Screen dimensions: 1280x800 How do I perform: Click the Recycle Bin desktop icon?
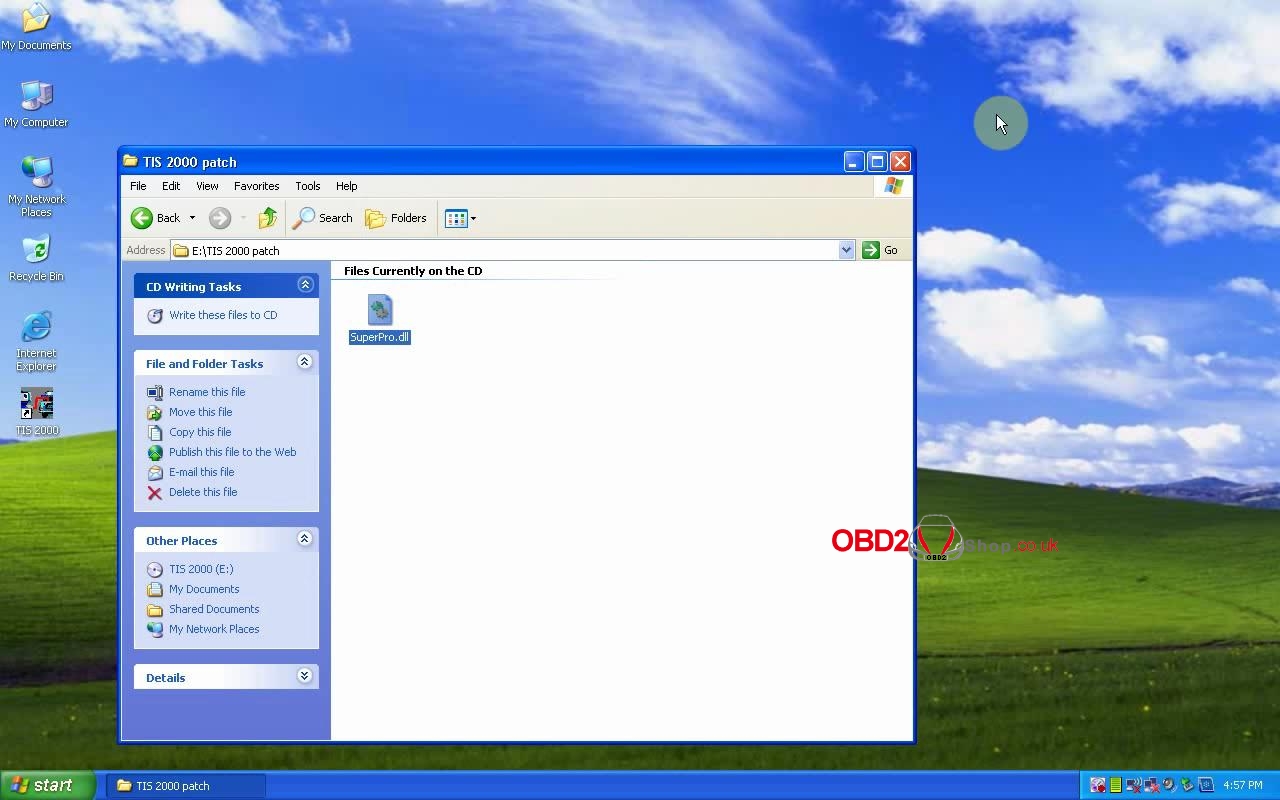tap(36, 251)
